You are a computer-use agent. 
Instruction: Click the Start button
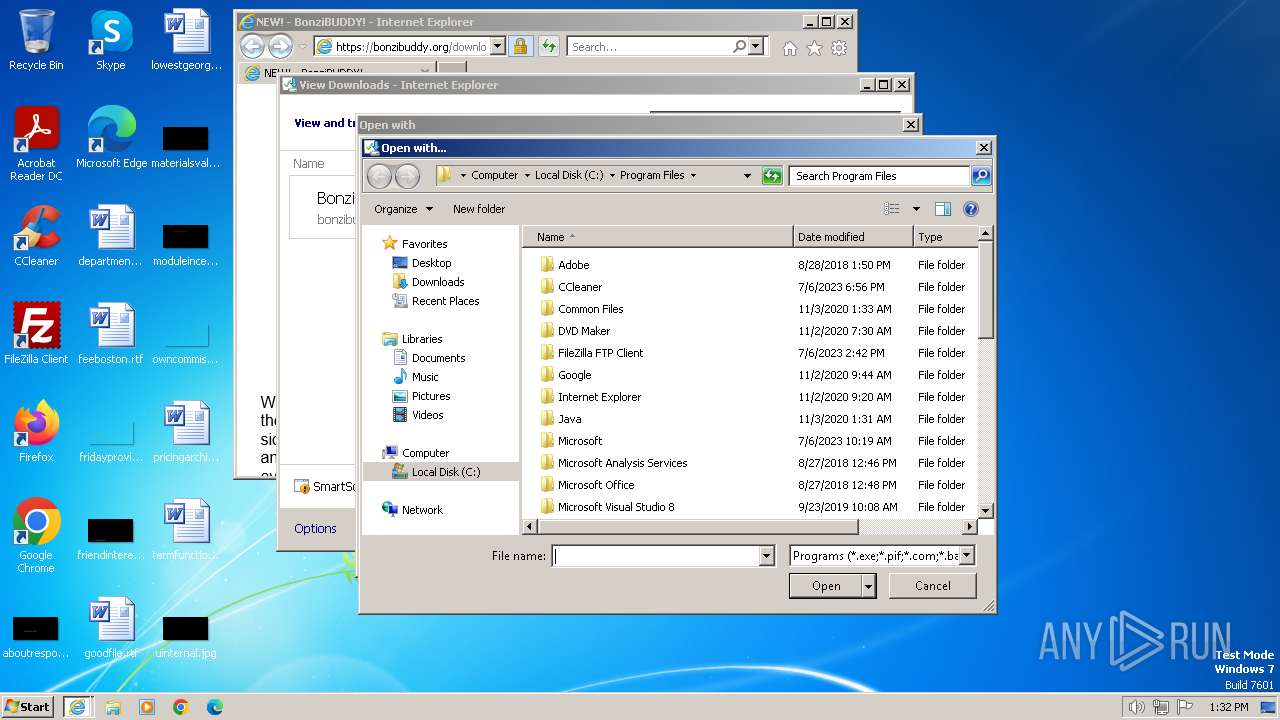coord(28,707)
